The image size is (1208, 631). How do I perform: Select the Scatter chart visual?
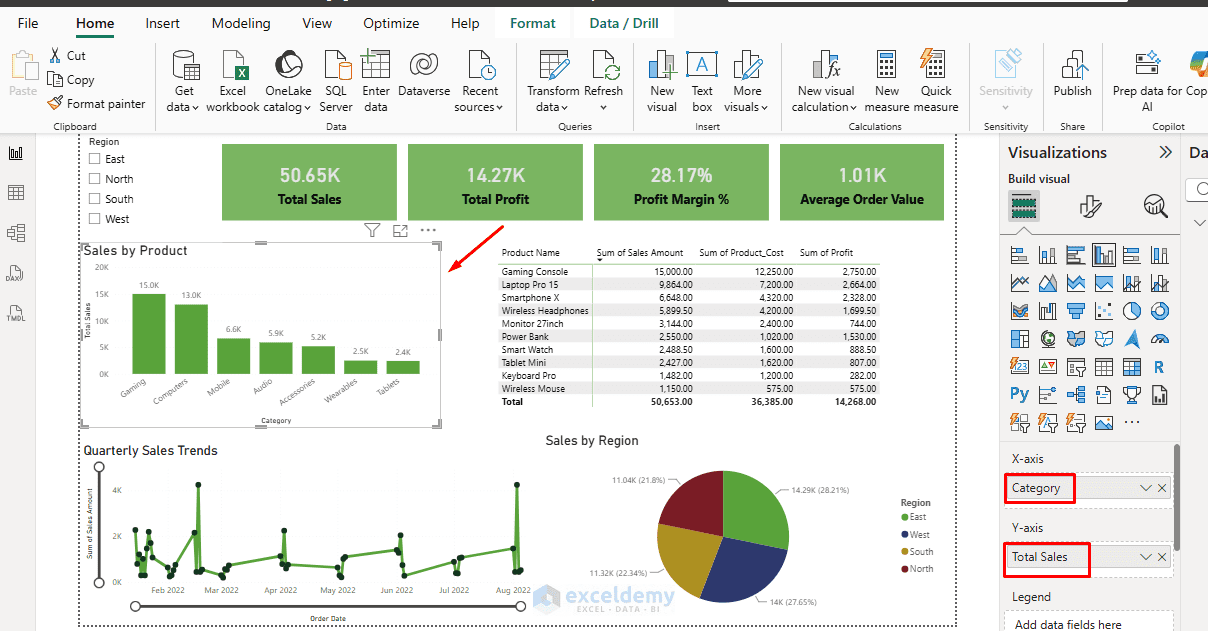pyautogui.click(x=1104, y=311)
